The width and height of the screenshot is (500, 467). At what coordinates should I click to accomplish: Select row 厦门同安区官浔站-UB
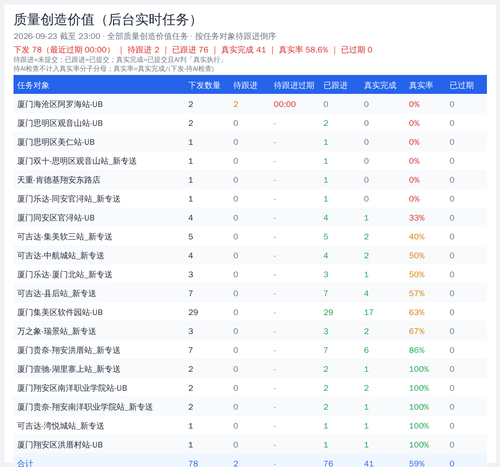click(250, 218)
